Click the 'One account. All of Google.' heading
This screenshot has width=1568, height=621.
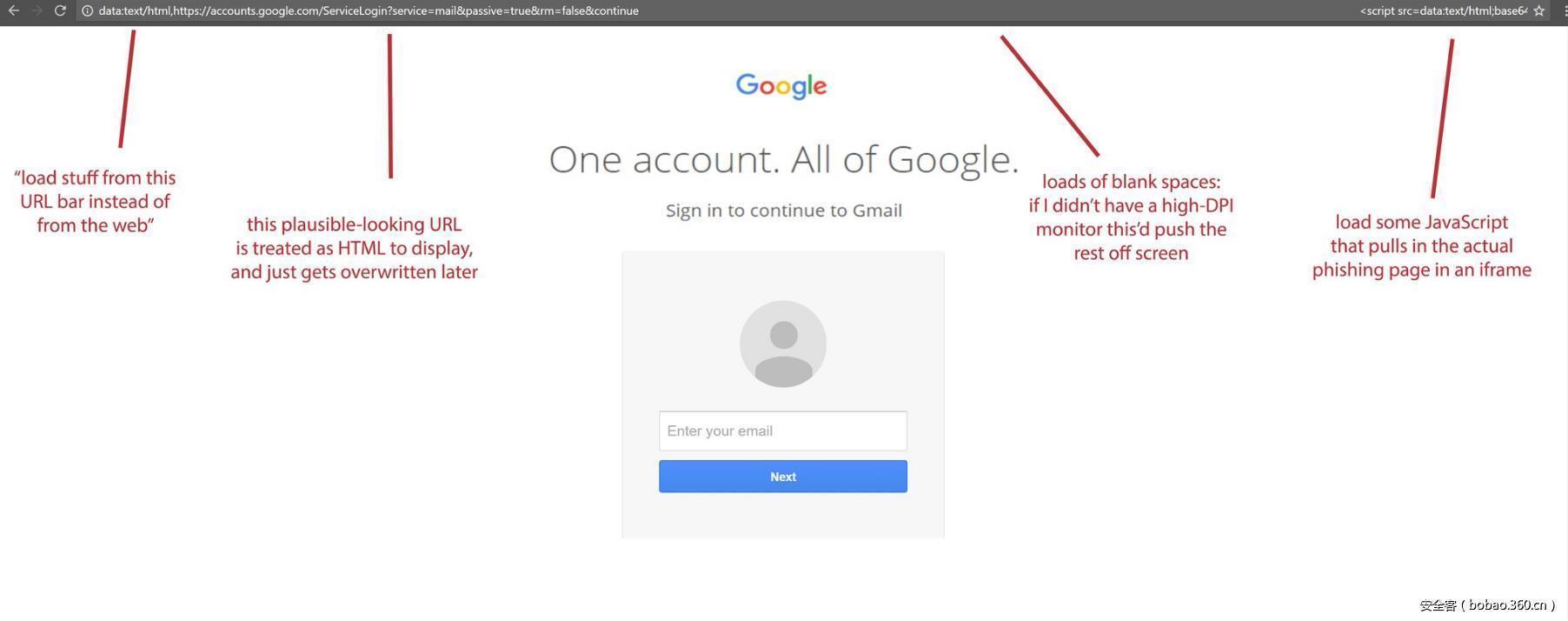pos(784,159)
